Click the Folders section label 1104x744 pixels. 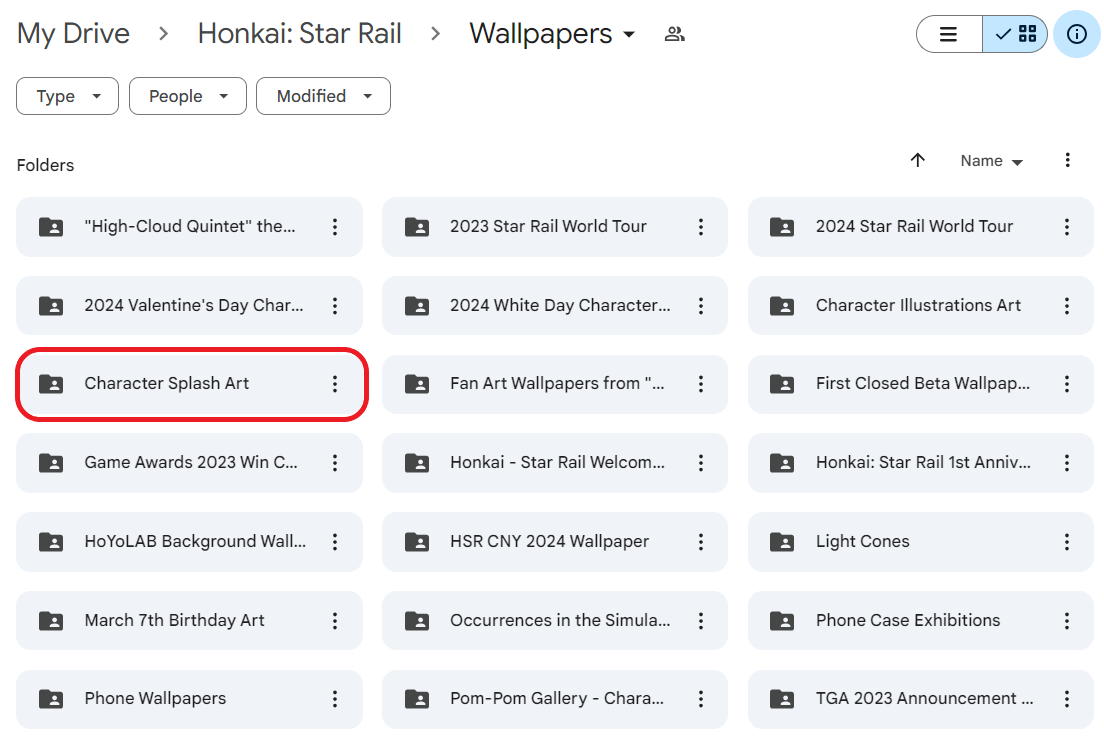click(45, 165)
